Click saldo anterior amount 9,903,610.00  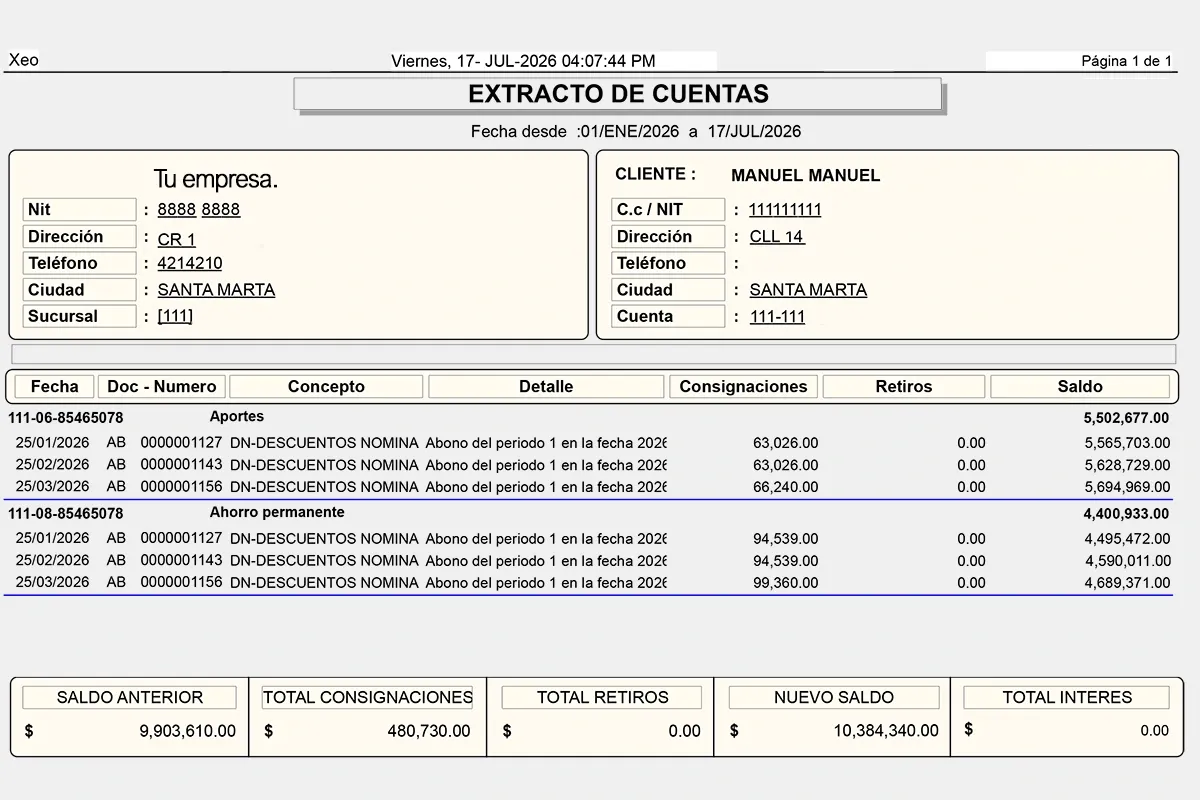188,732
